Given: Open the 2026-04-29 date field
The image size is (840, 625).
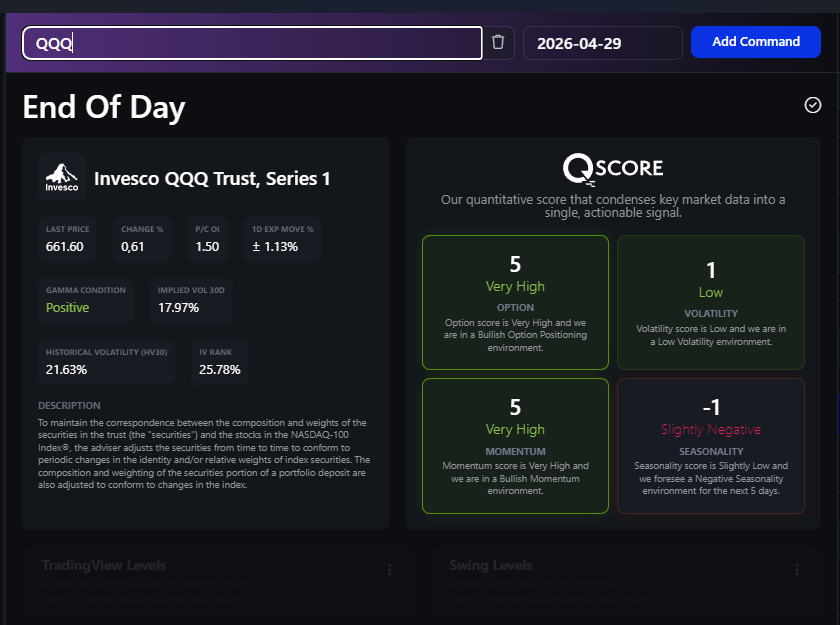Looking at the screenshot, I should pyautogui.click(x=603, y=43).
